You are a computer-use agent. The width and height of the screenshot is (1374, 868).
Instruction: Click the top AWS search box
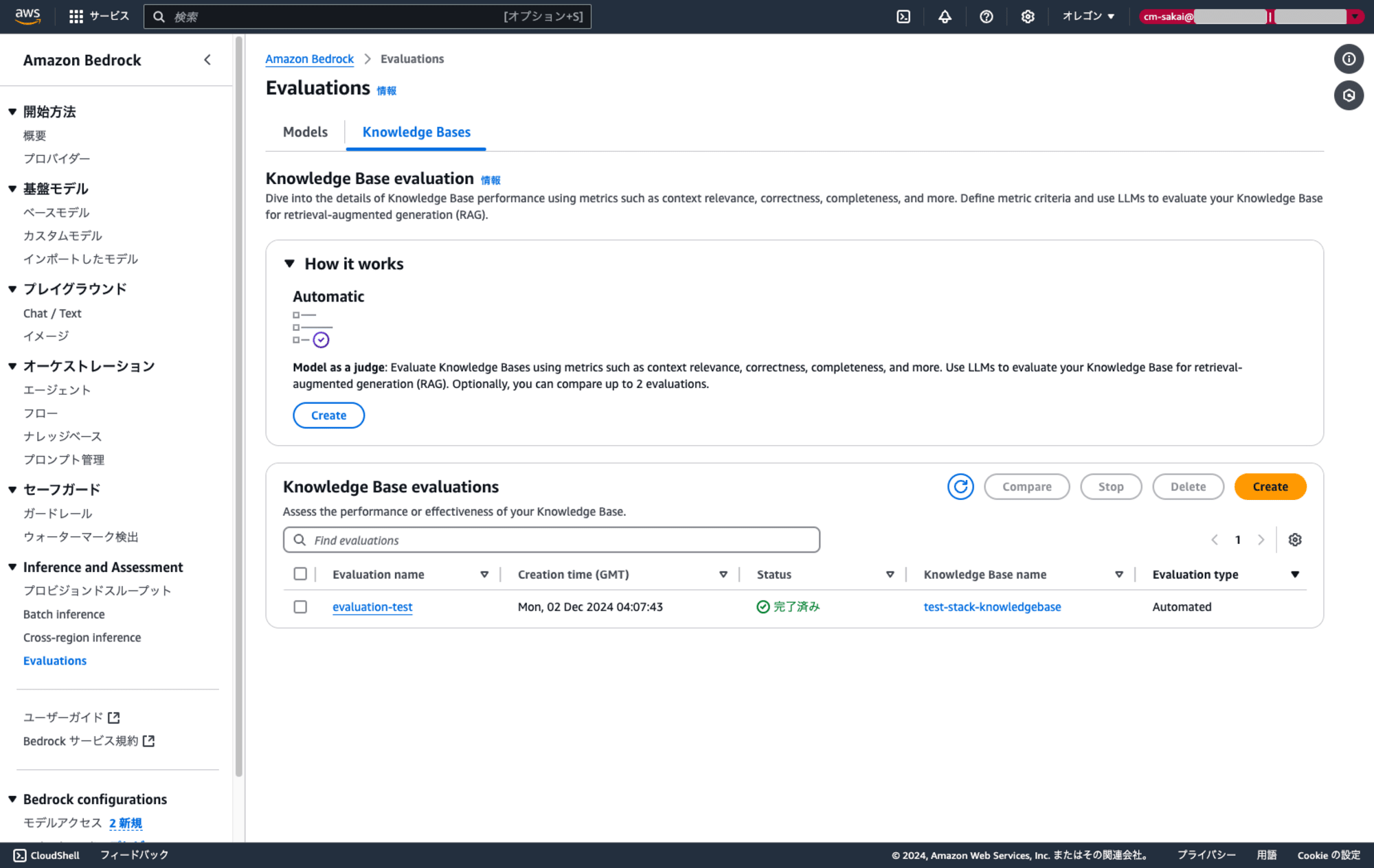[x=367, y=16]
